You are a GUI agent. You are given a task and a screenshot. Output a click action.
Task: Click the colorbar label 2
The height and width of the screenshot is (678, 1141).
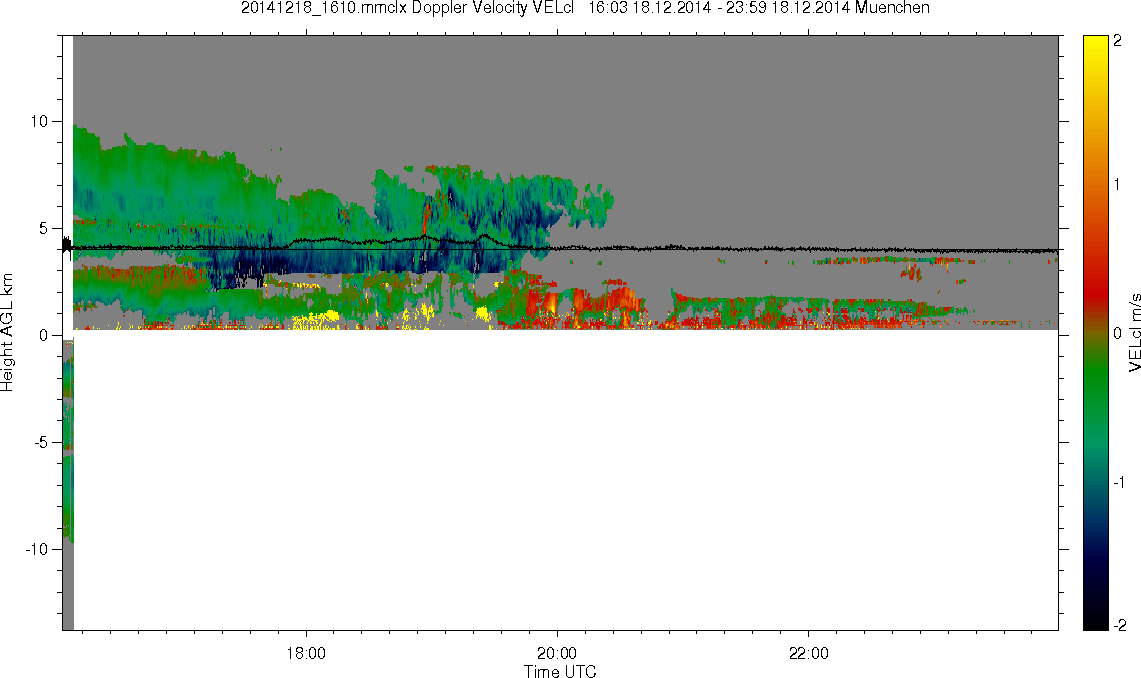point(1118,41)
